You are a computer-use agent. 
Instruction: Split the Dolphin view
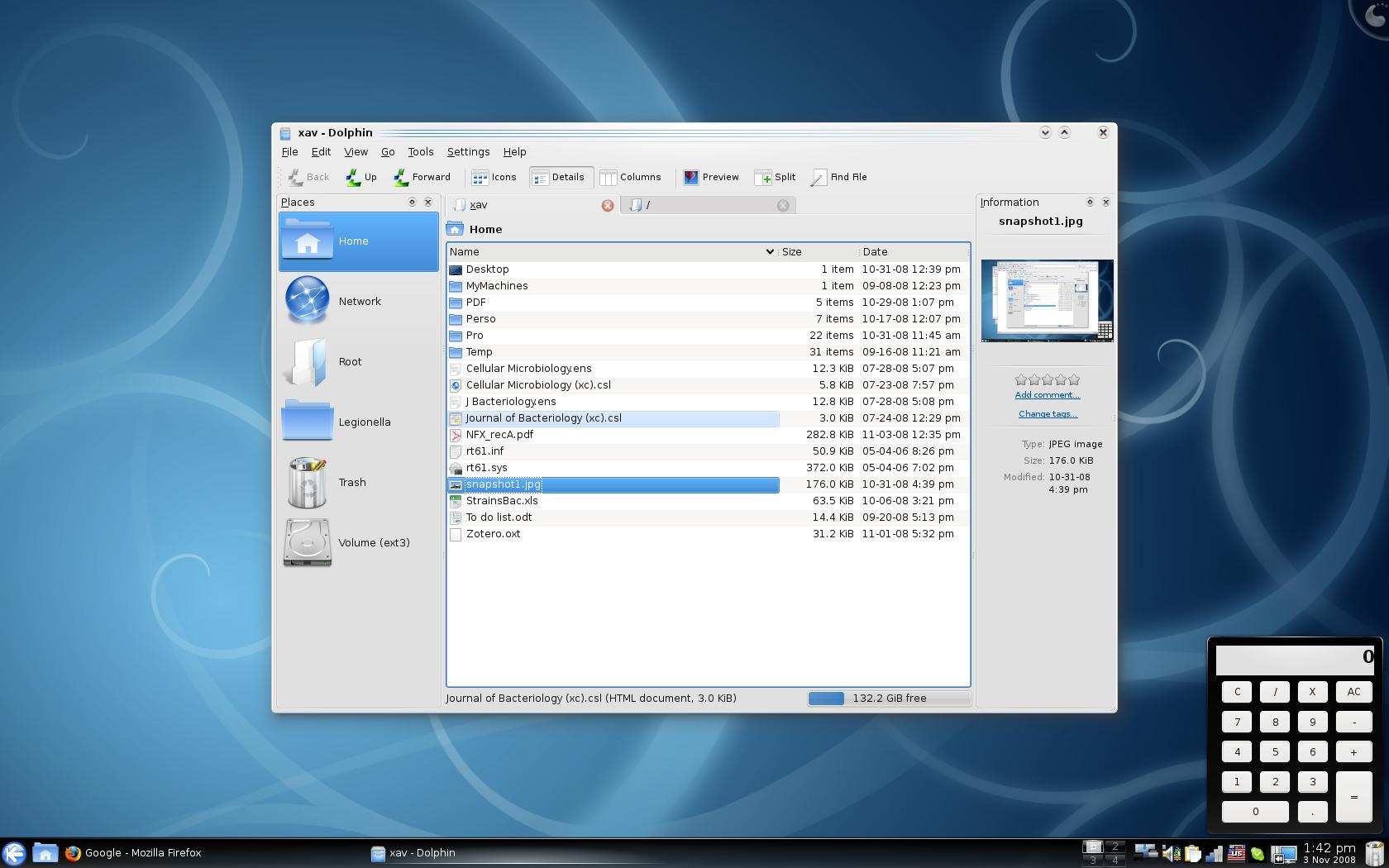tap(775, 177)
